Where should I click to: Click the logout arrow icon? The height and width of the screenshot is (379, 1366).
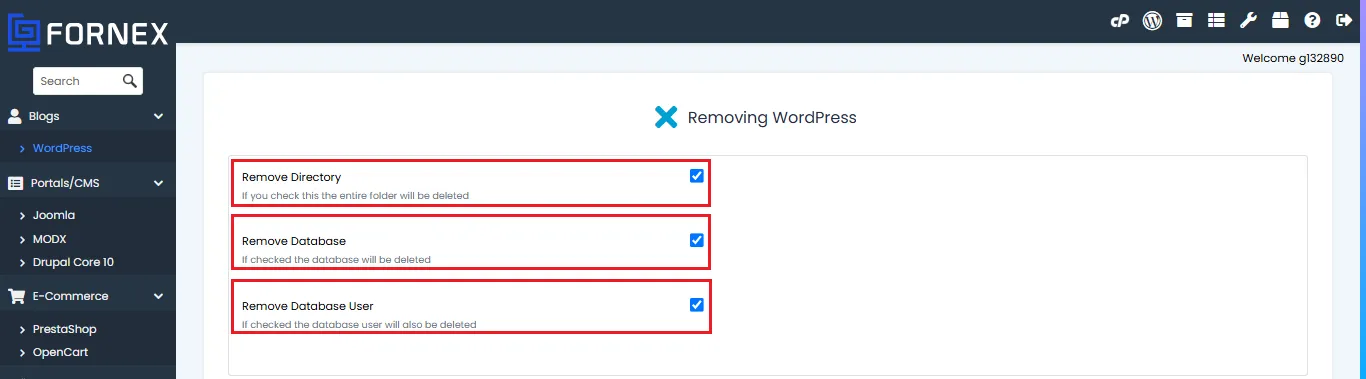[x=1343, y=20]
